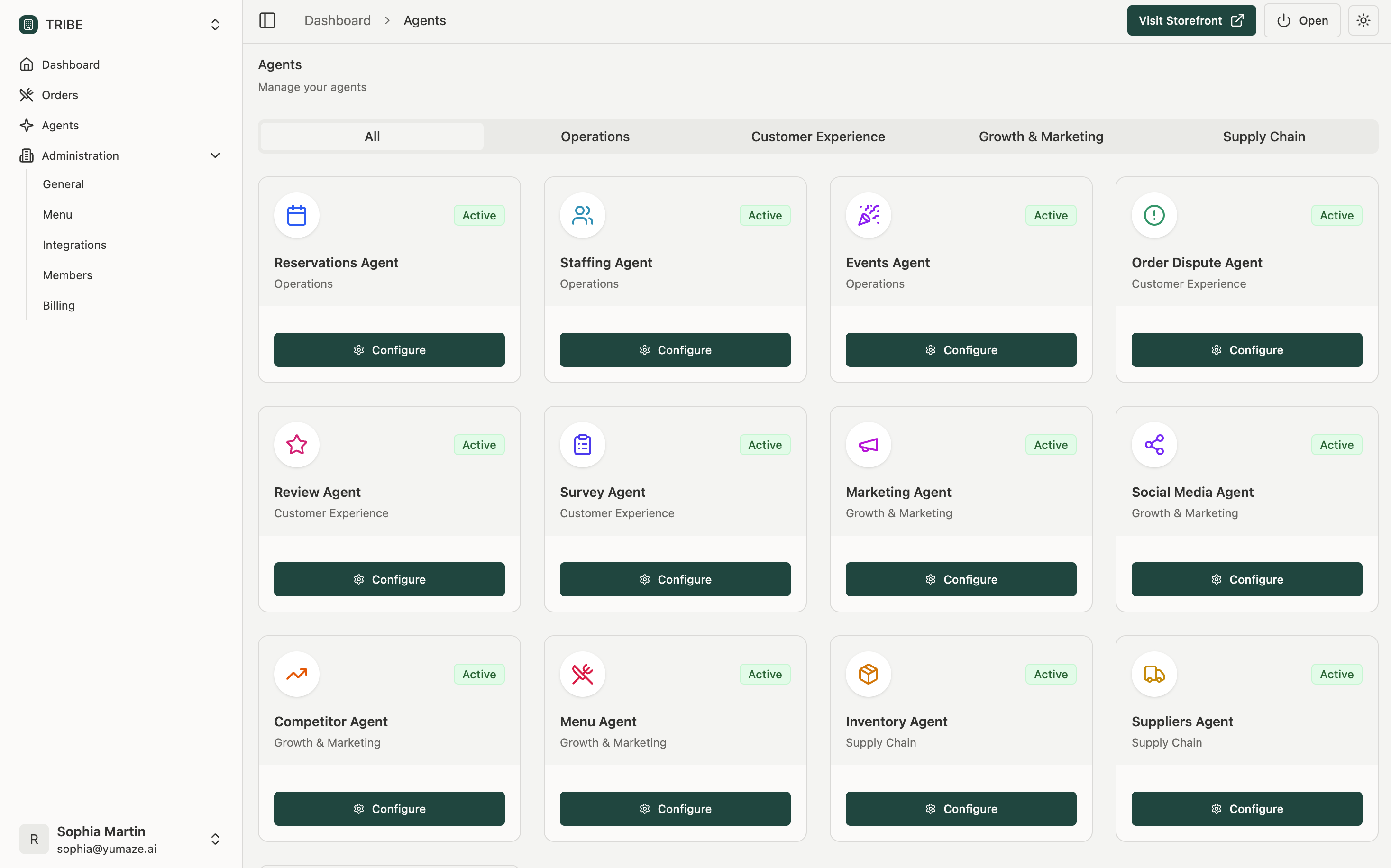Toggle the theme using the sun icon
The width and height of the screenshot is (1391, 868).
pos(1364,20)
